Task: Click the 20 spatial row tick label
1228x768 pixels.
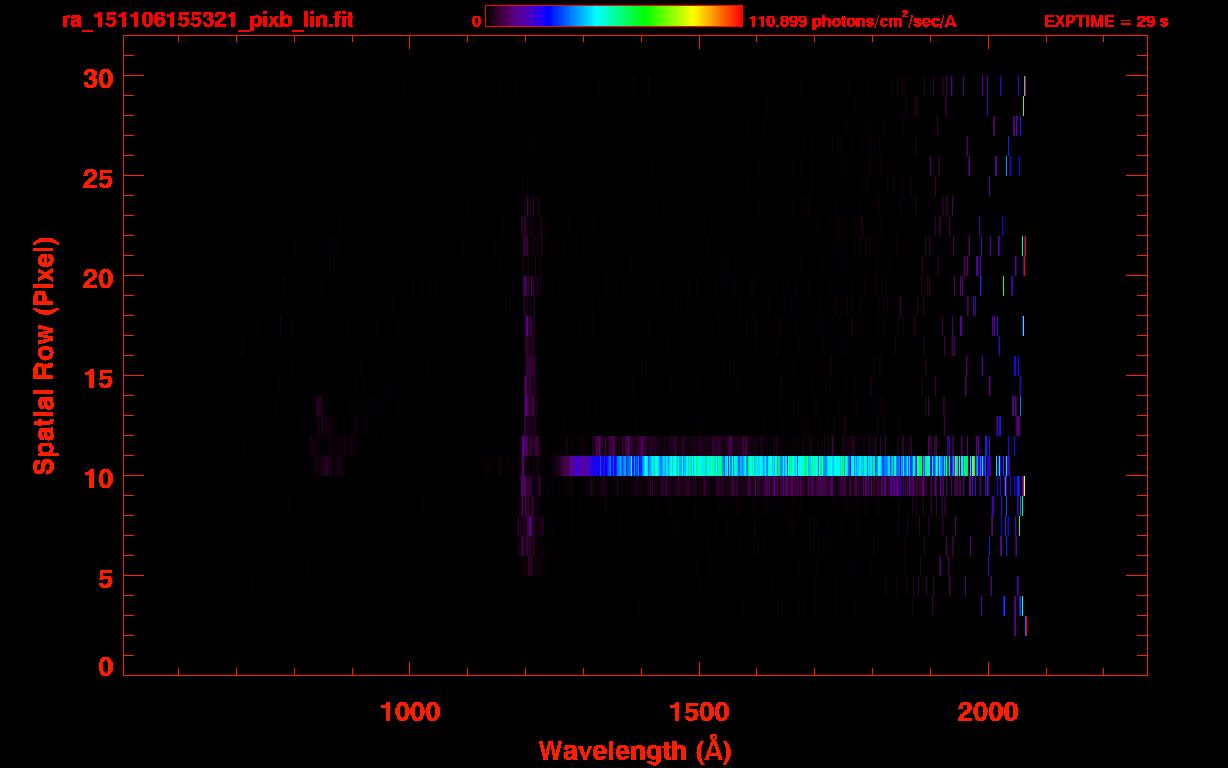Action: click(x=98, y=276)
